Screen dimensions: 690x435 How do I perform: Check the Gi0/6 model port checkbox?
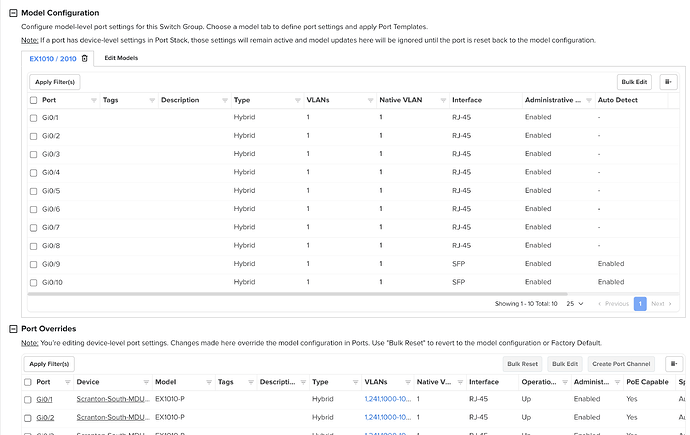click(x=33, y=209)
